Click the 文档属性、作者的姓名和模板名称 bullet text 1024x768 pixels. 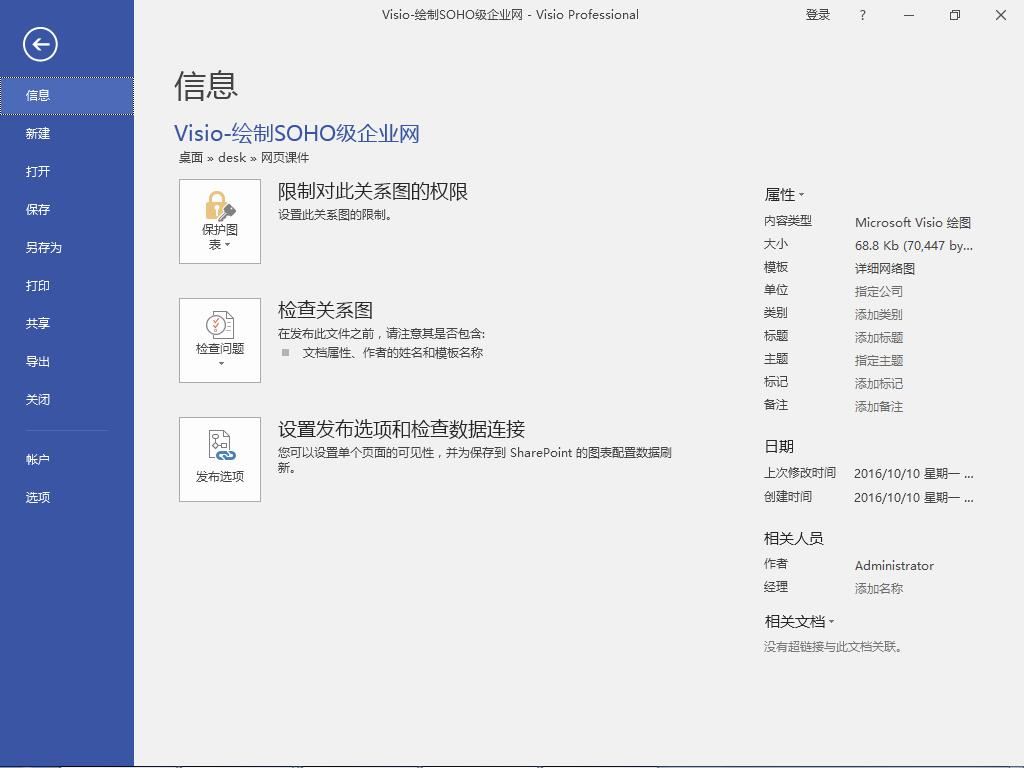pos(392,353)
